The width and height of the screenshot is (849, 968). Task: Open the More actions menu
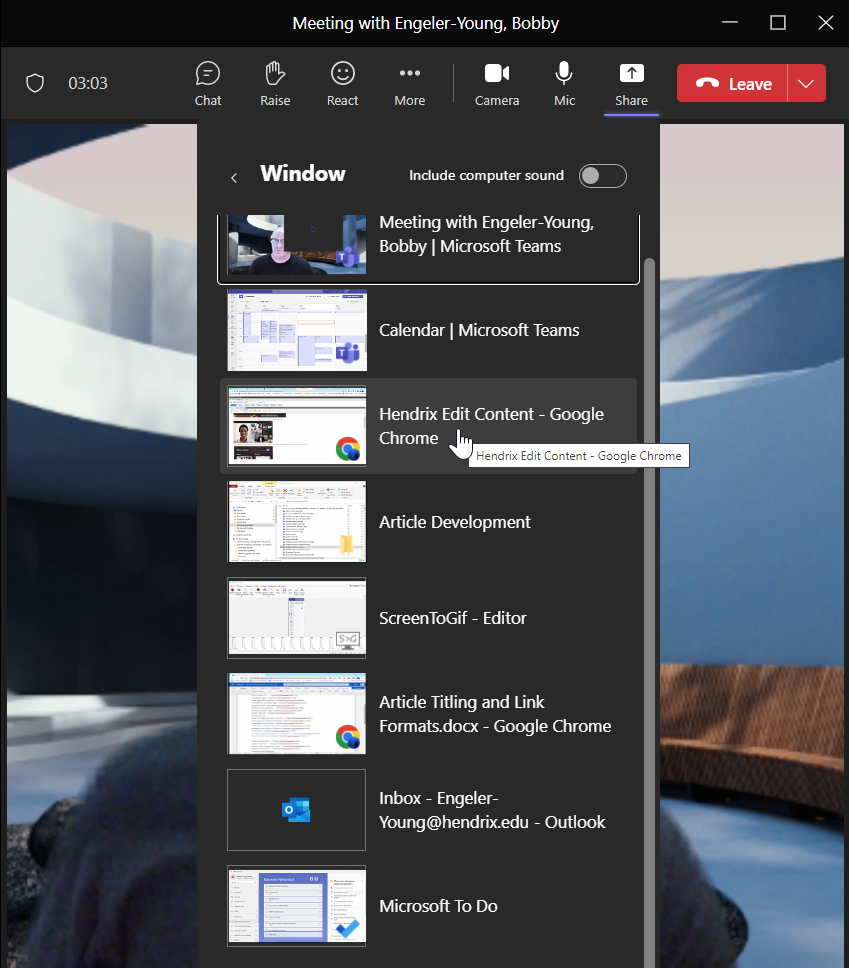click(x=410, y=85)
